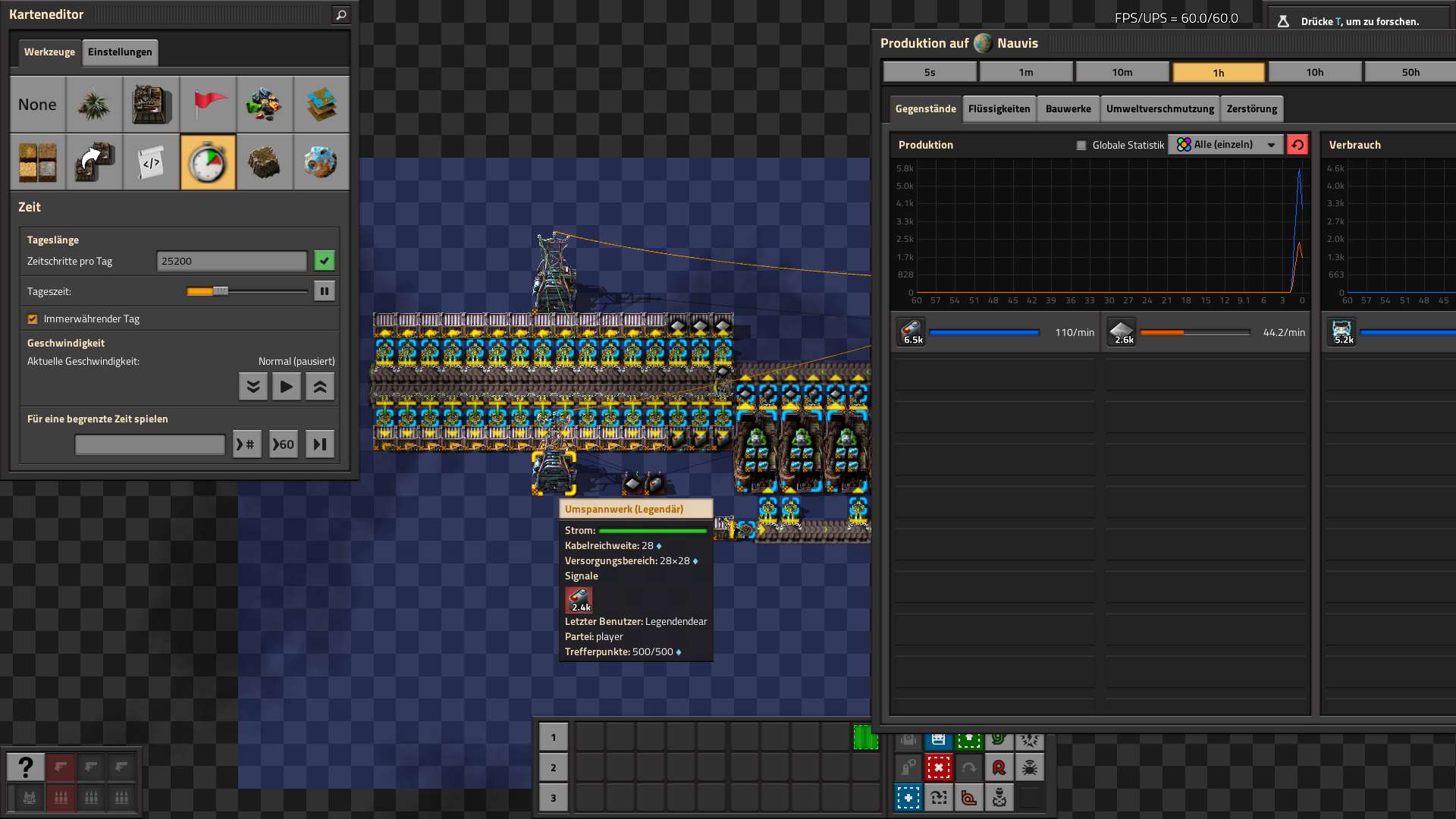Click the research flask icon
The height and width of the screenshot is (819, 1456).
point(1283,21)
